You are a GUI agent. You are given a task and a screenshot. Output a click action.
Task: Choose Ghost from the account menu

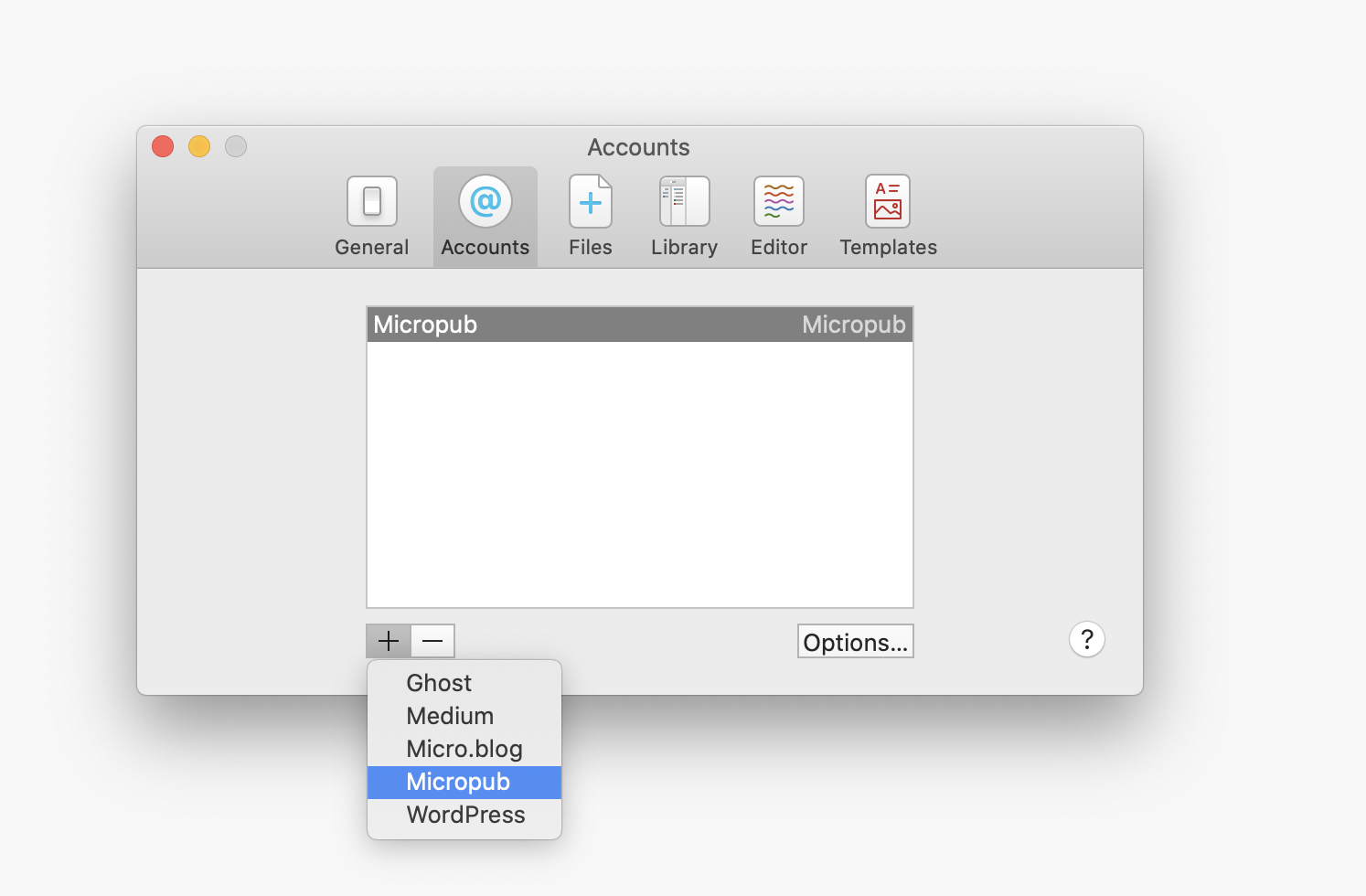click(x=464, y=683)
